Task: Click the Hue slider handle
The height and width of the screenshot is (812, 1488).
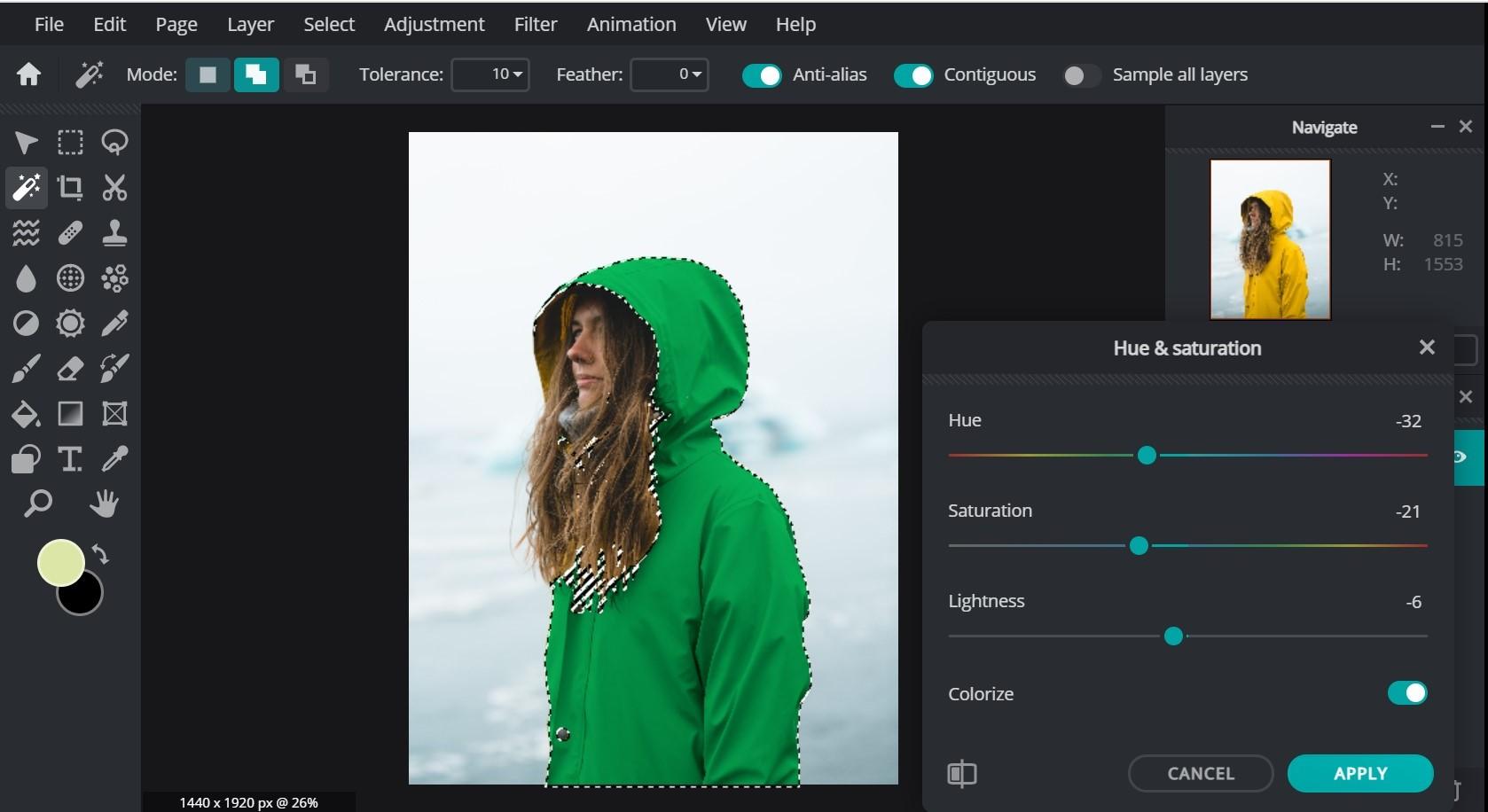Action: point(1147,456)
